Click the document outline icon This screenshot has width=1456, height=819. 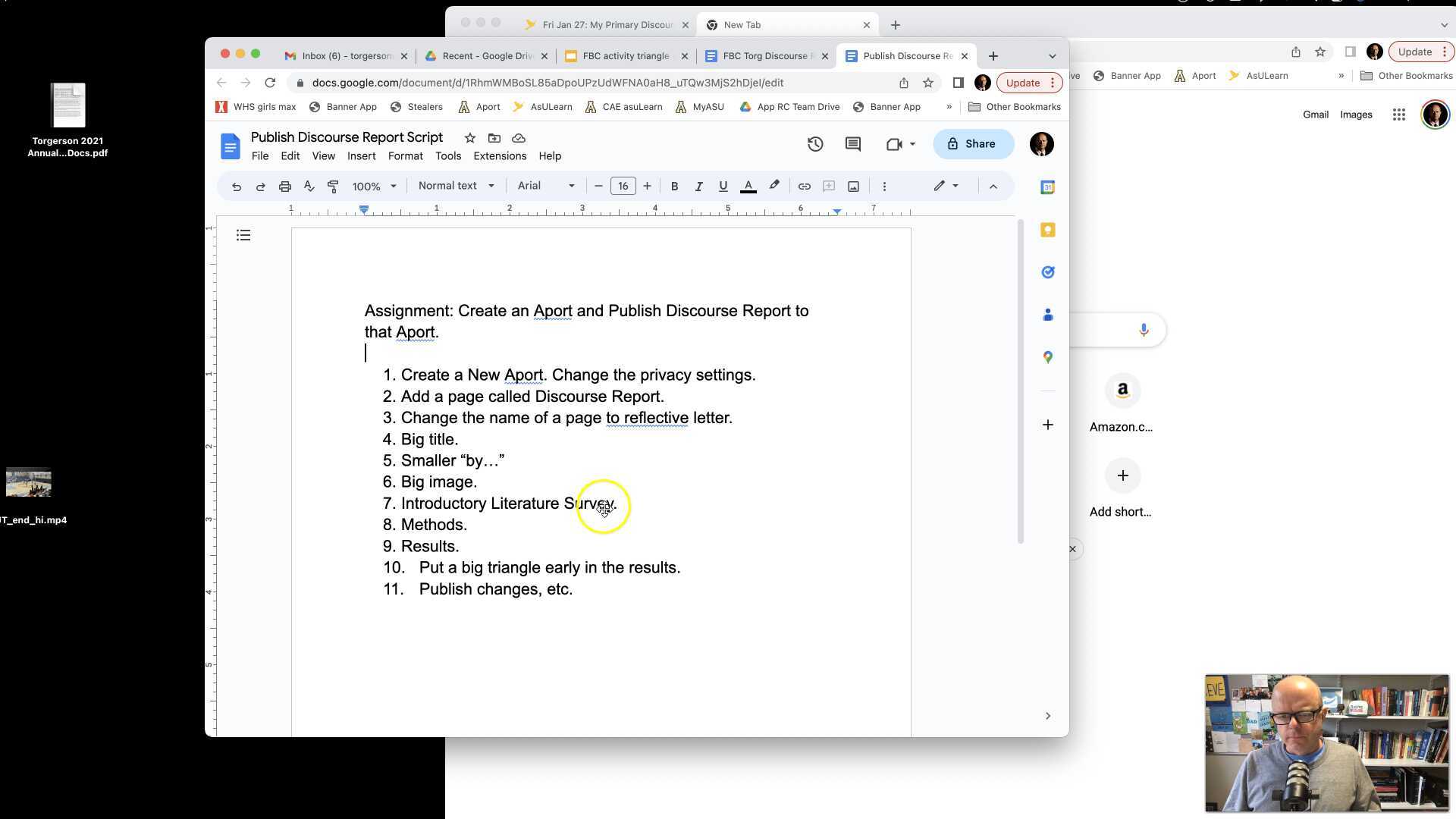pyautogui.click(x=243, y=235)
